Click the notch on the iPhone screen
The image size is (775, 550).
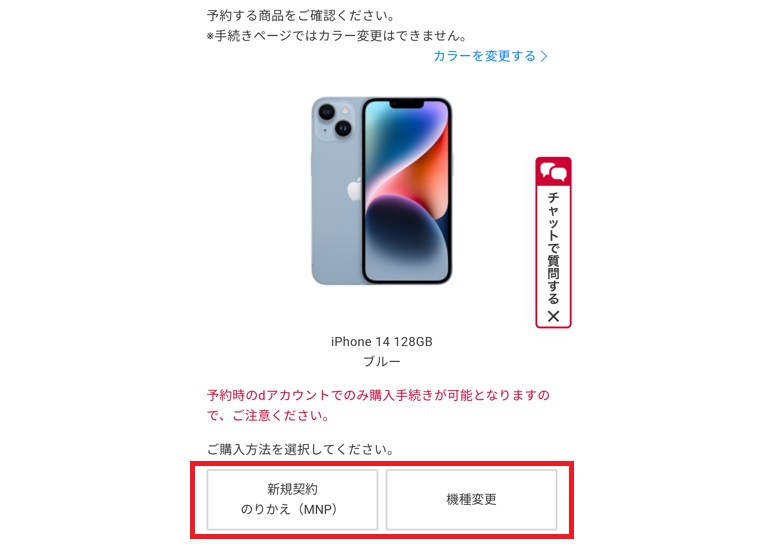(x=407, y=104)
